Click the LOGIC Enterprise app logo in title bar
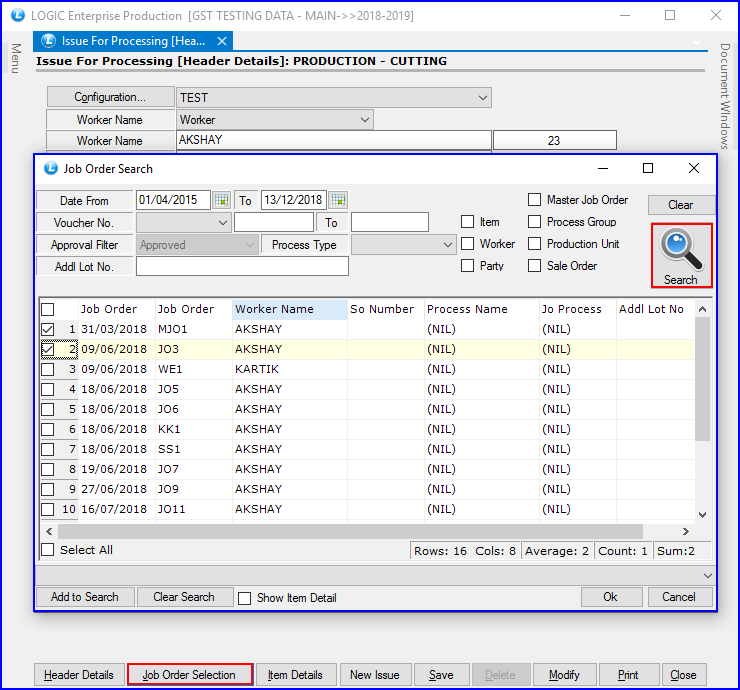The image size is (740, 690). [x=18, y=16]
